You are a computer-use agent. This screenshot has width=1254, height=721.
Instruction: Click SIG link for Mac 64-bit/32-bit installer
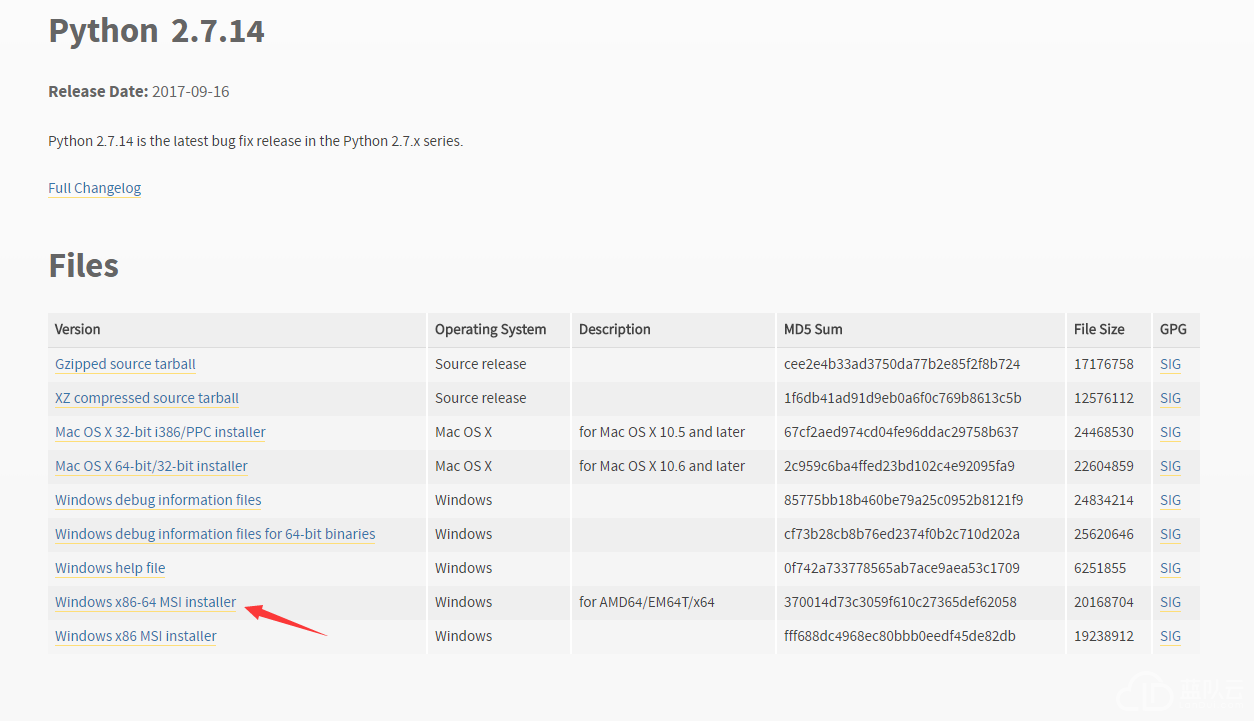tap(1170, 466)
